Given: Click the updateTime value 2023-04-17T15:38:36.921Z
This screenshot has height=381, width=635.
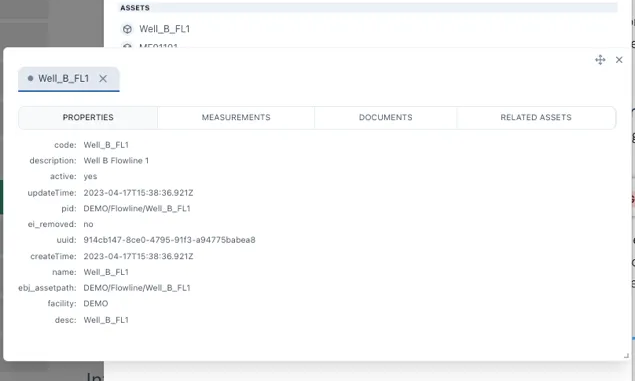Looking at the screenshot, I should (x=139, y=193).
